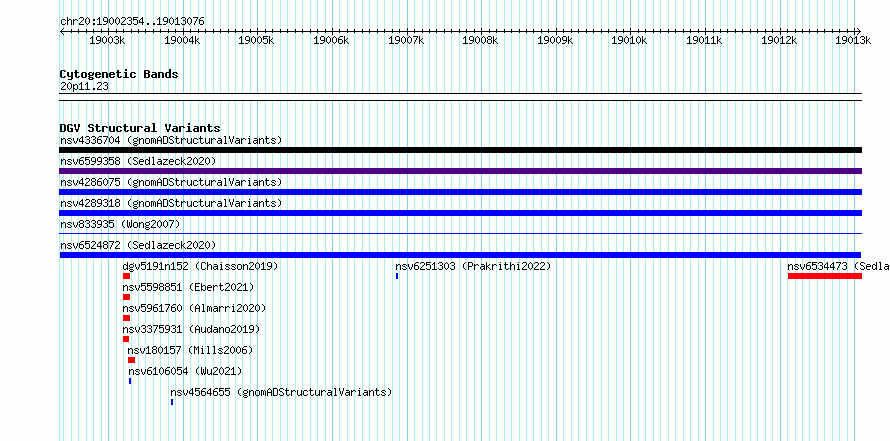
Task: Click the red nsv5598851 marker
Action: pos(127,297)
